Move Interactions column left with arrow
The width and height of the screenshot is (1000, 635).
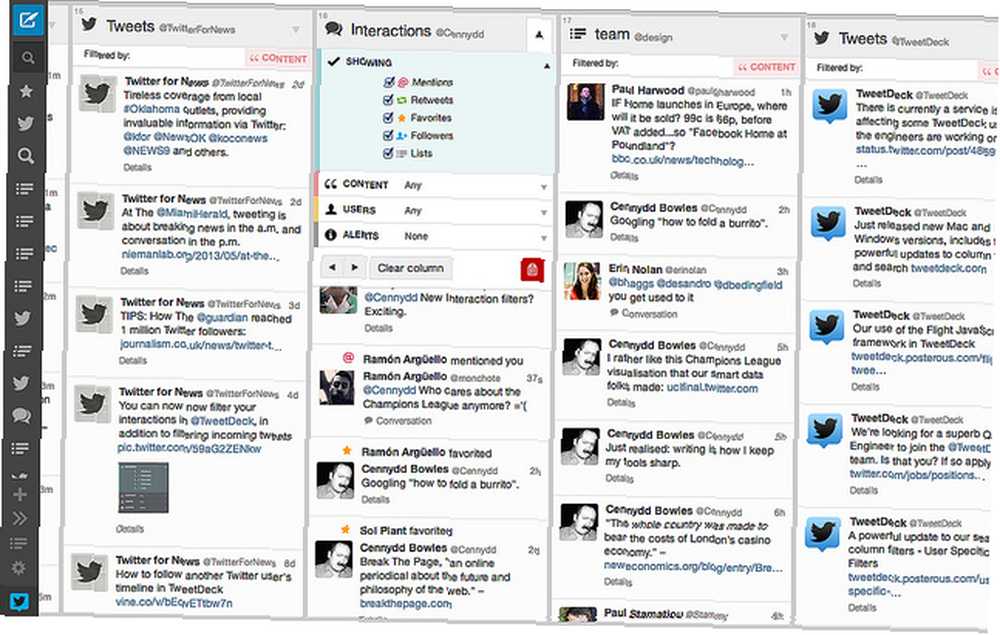pyautogui.click(x=332, y=268)
